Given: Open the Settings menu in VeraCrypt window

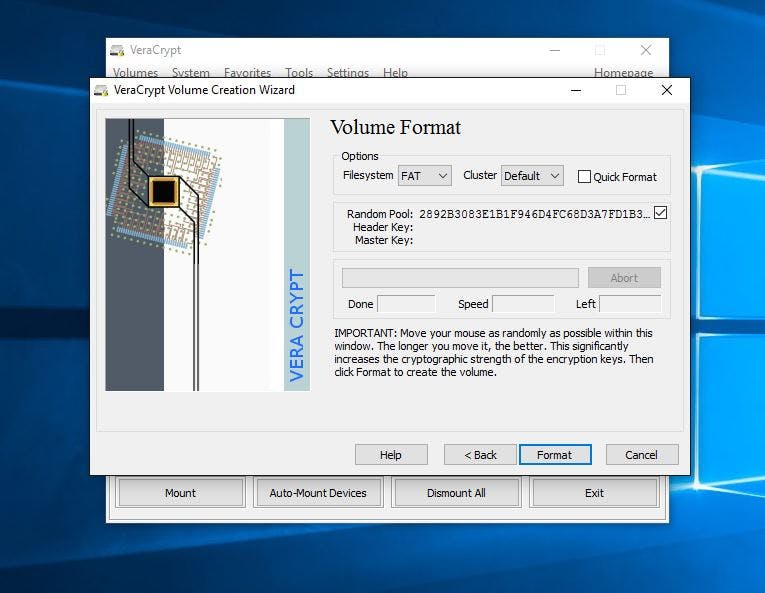Looking at the screenshot, I should (x=348, y=73).
